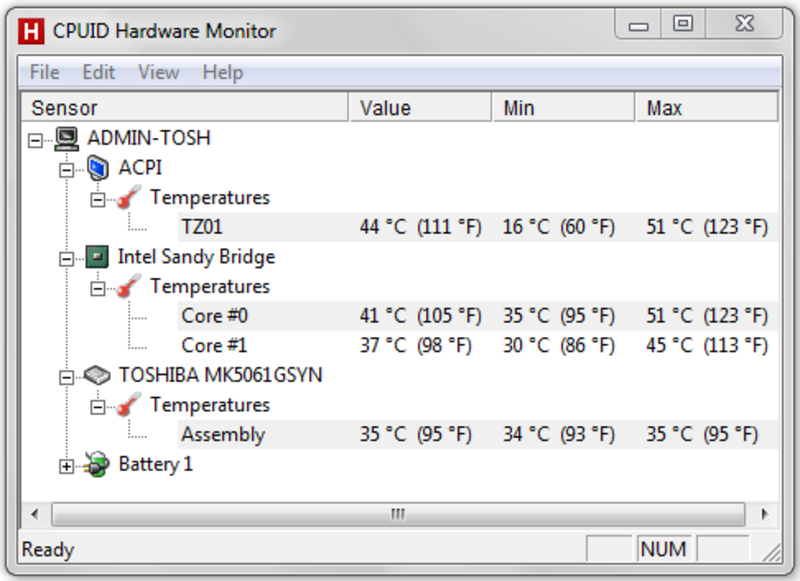Select the TOSHIBA MK5061GSYN label
This screenshot has width=800, height=581.
[220, 375]
